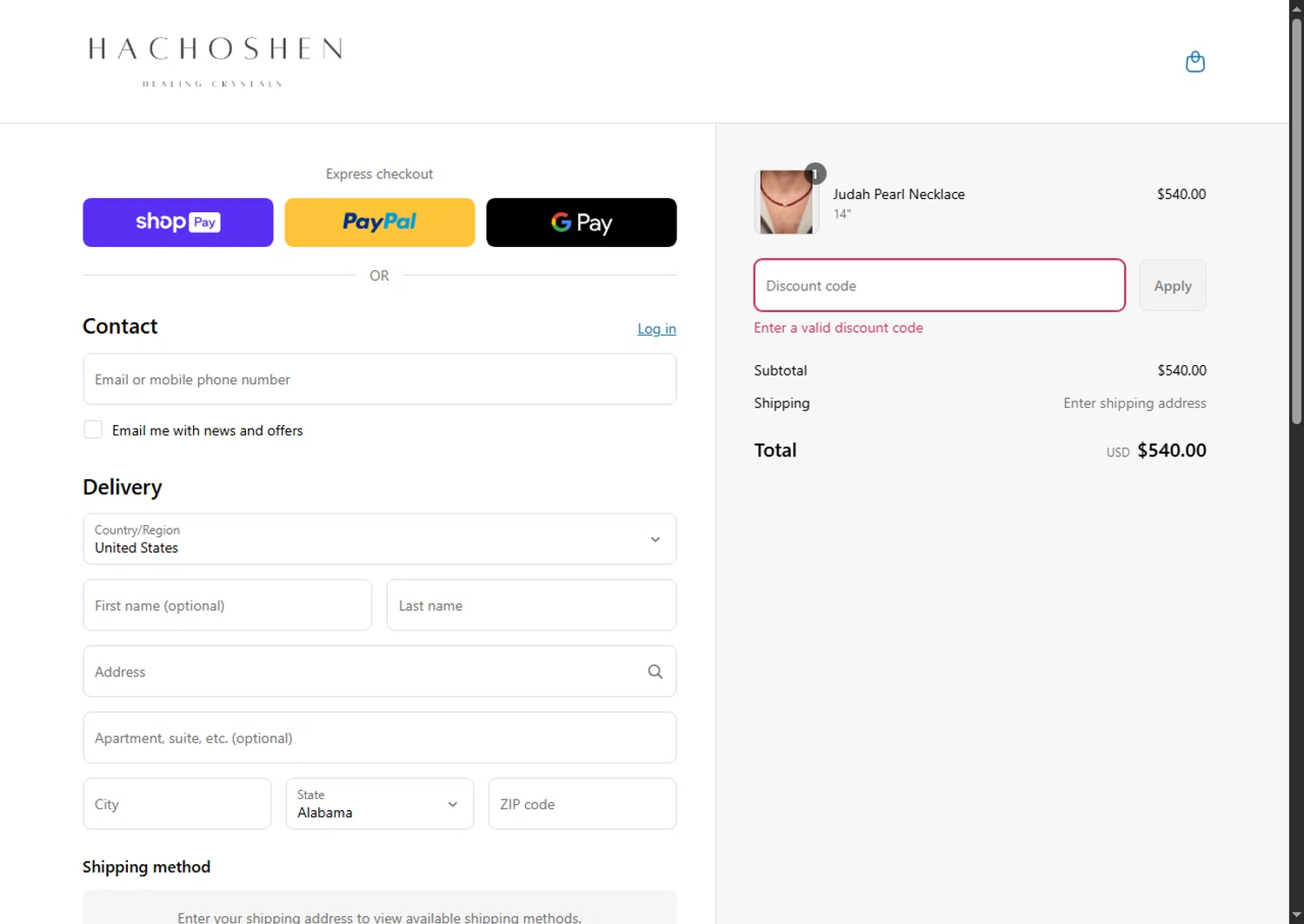Click the Shipping method heading
This screenshot has width=1304, height=924.
click(x=146, y=867)
